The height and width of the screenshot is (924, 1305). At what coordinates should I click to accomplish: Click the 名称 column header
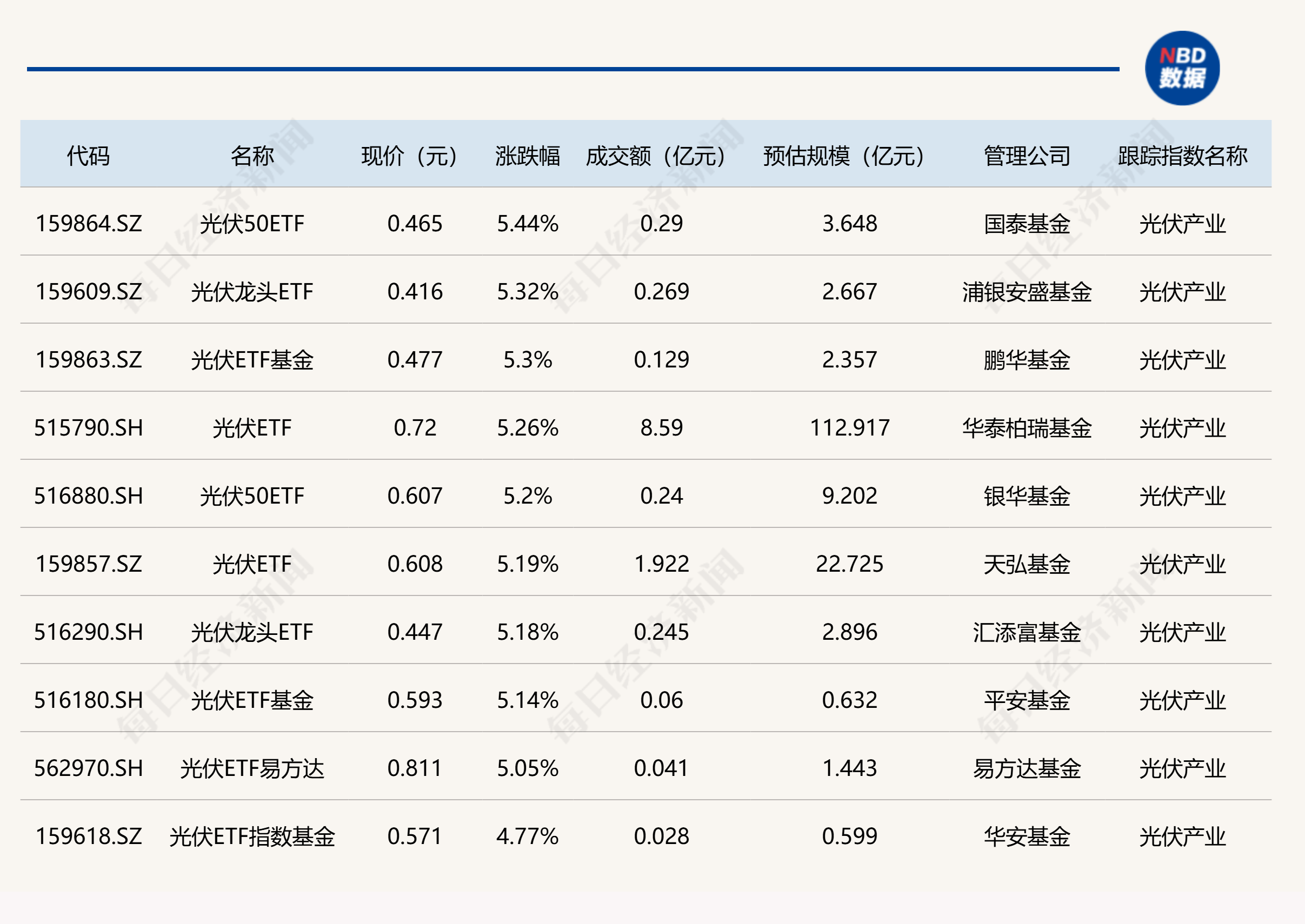(x=252, y=155)
